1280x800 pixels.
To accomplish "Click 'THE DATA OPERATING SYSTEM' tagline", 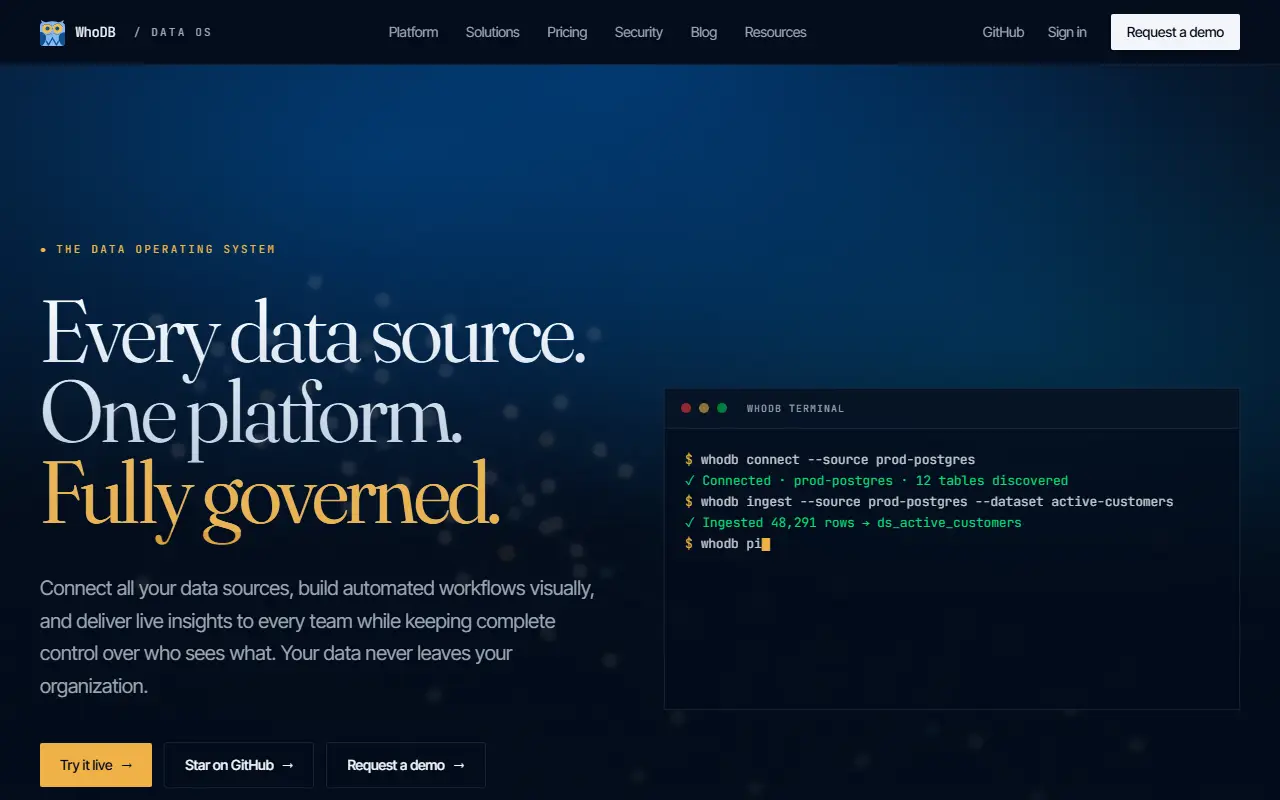I will (158, 249).
